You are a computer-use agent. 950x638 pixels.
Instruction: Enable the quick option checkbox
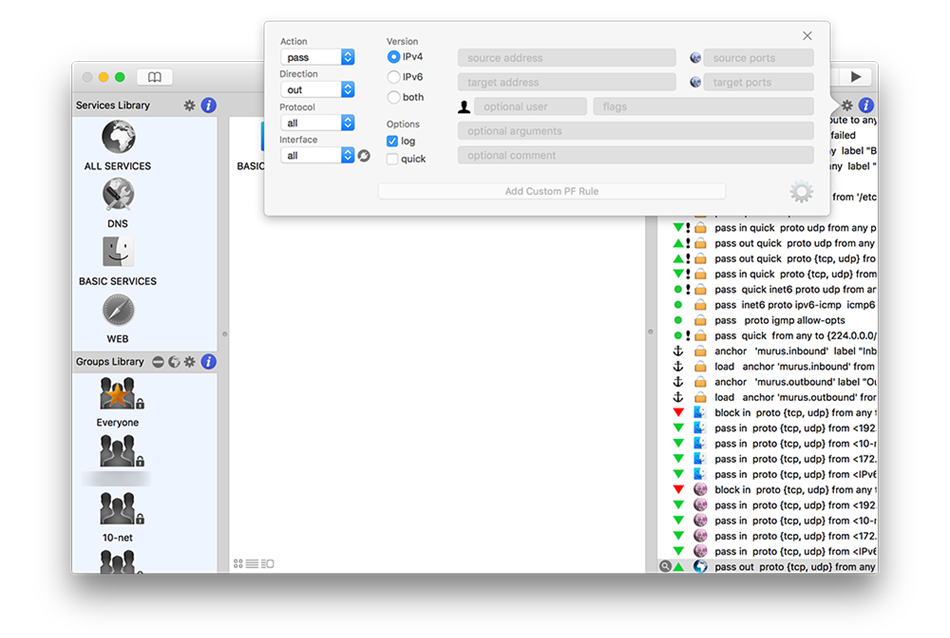pos(393,159)
